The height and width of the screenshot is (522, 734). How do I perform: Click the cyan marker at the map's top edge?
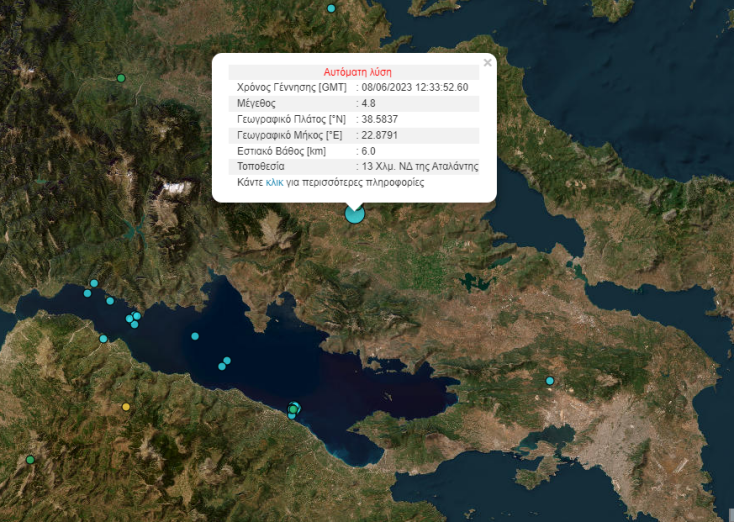(332, 8)
